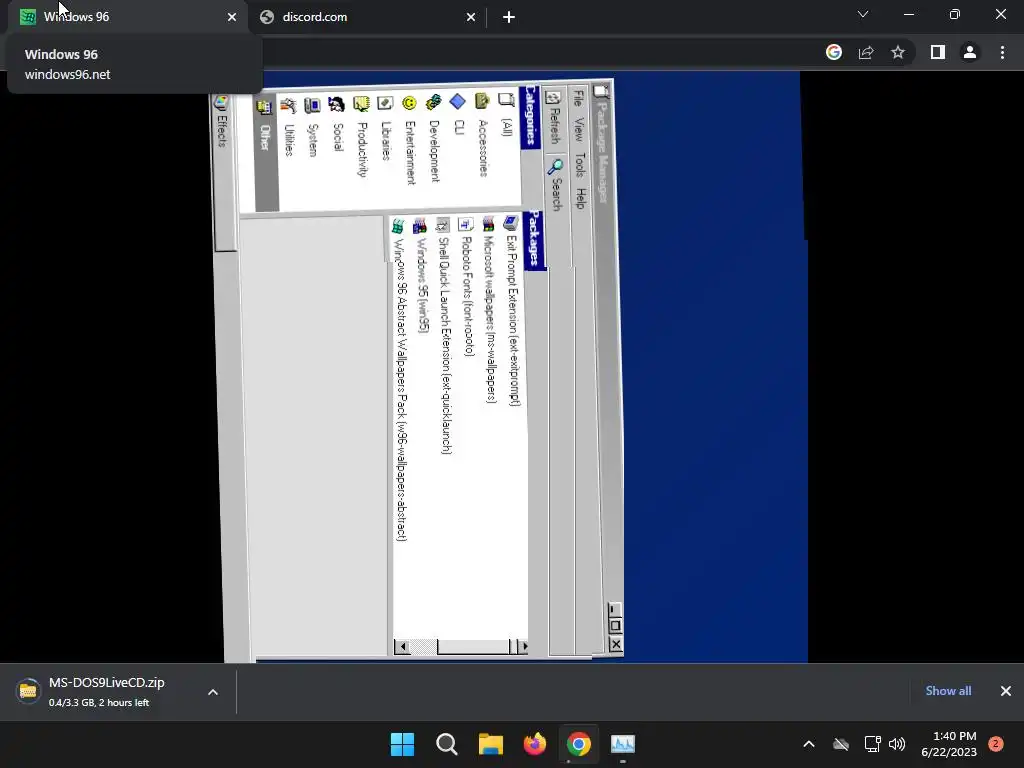Launch Firefox from the taskbar
Viewport: 1024px width, 768px height.
pos(535,744)
